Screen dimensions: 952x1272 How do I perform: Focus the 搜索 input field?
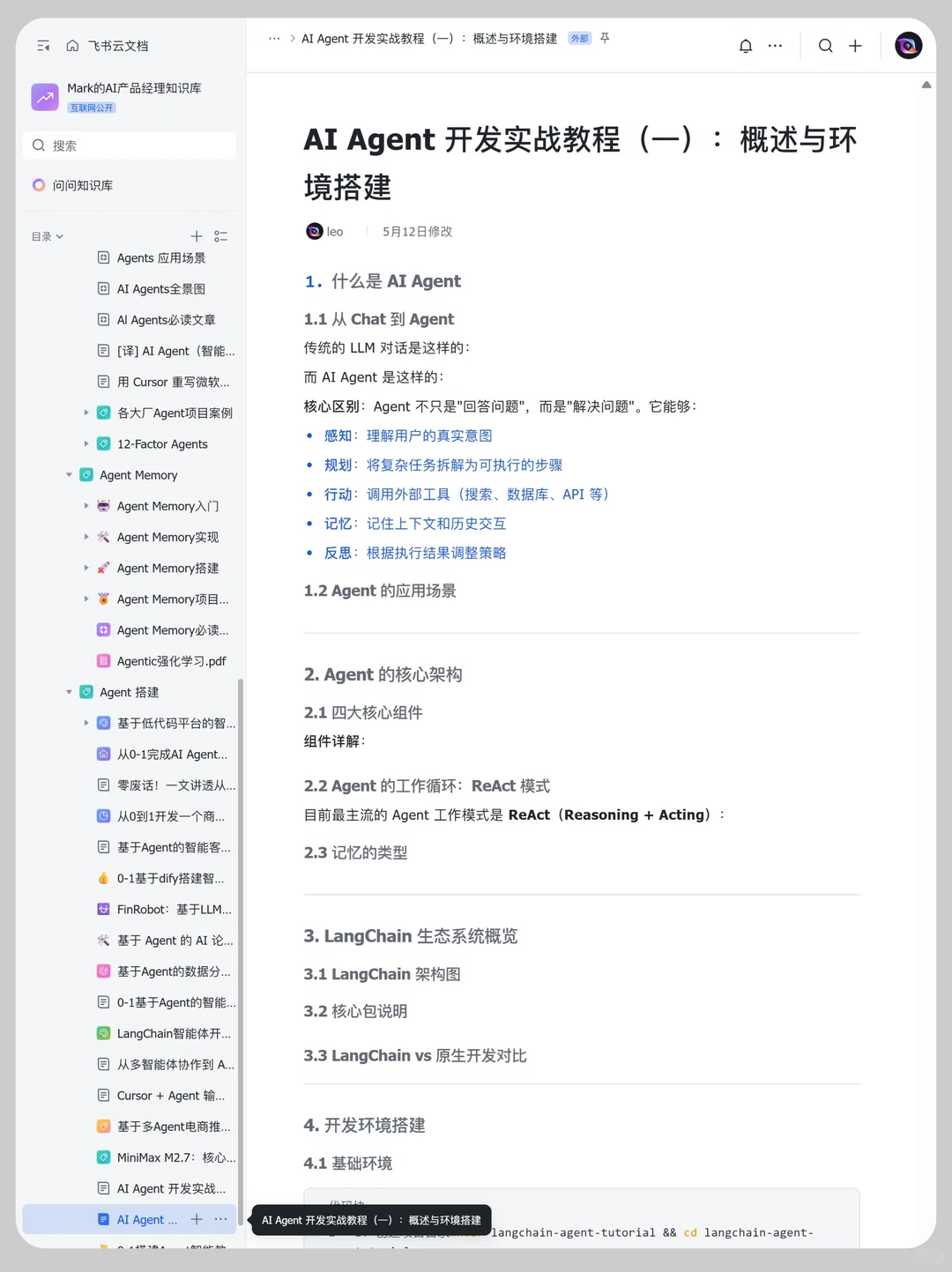(x=130, y=145)
